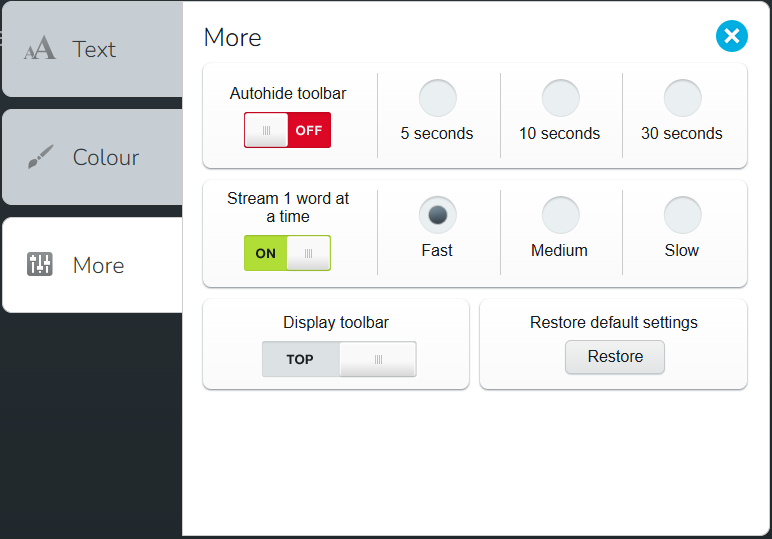Select the 5 seconds autohide option

438,98
